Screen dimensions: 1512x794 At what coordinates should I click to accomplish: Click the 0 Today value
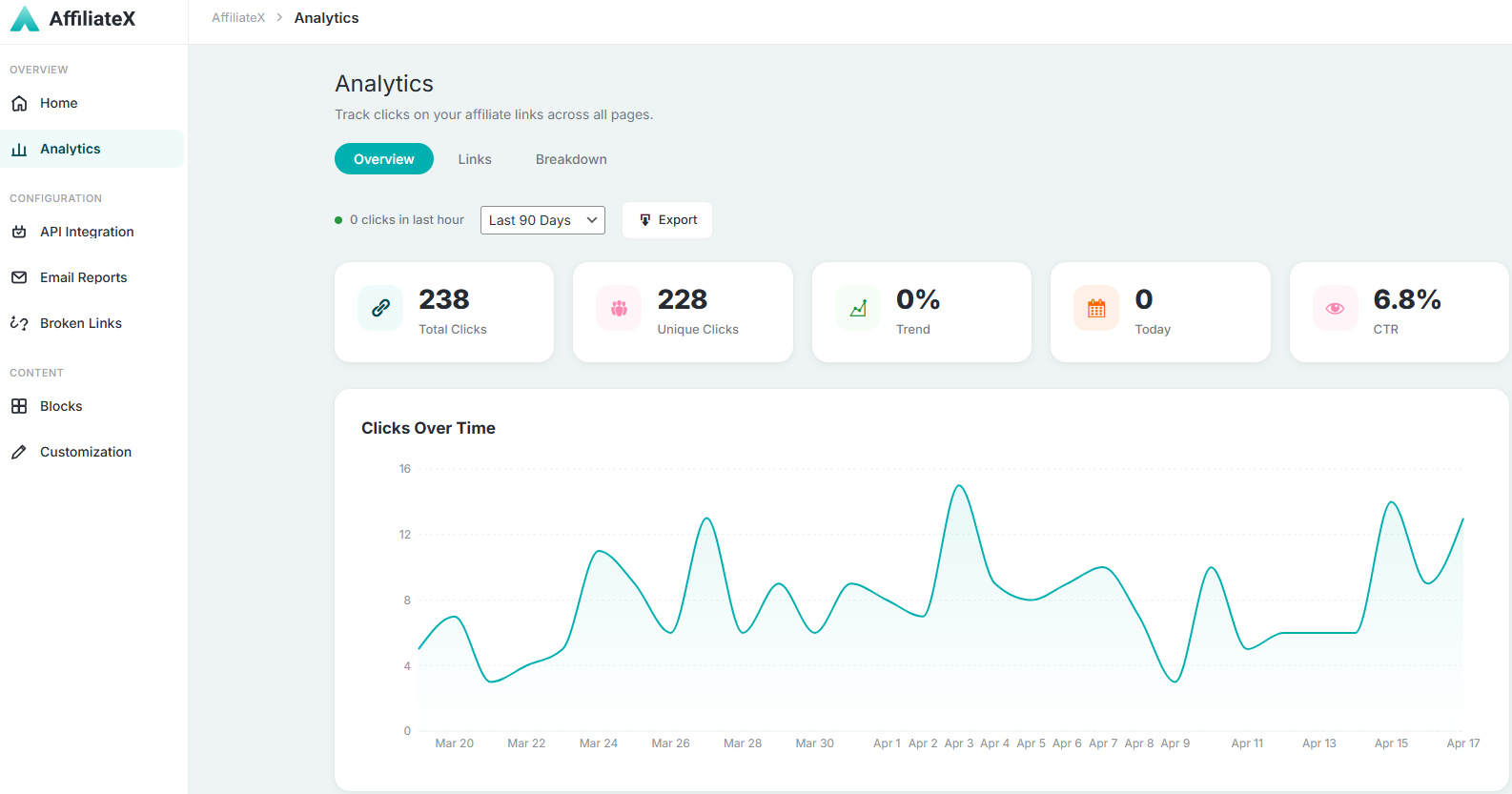tap(1144, 299)
